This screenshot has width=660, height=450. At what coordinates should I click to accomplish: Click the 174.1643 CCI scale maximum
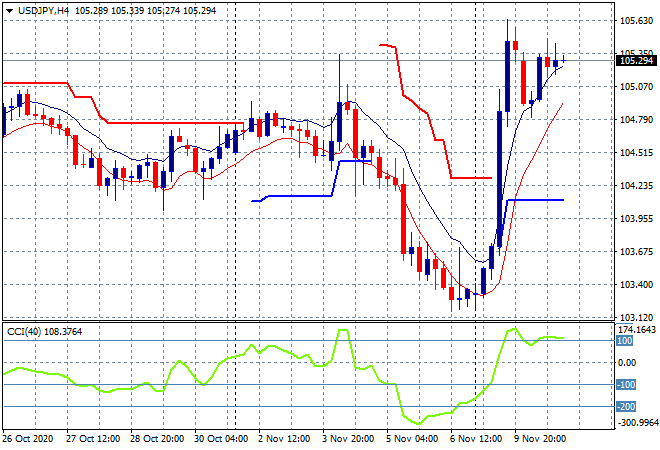[x=636, y=330]
